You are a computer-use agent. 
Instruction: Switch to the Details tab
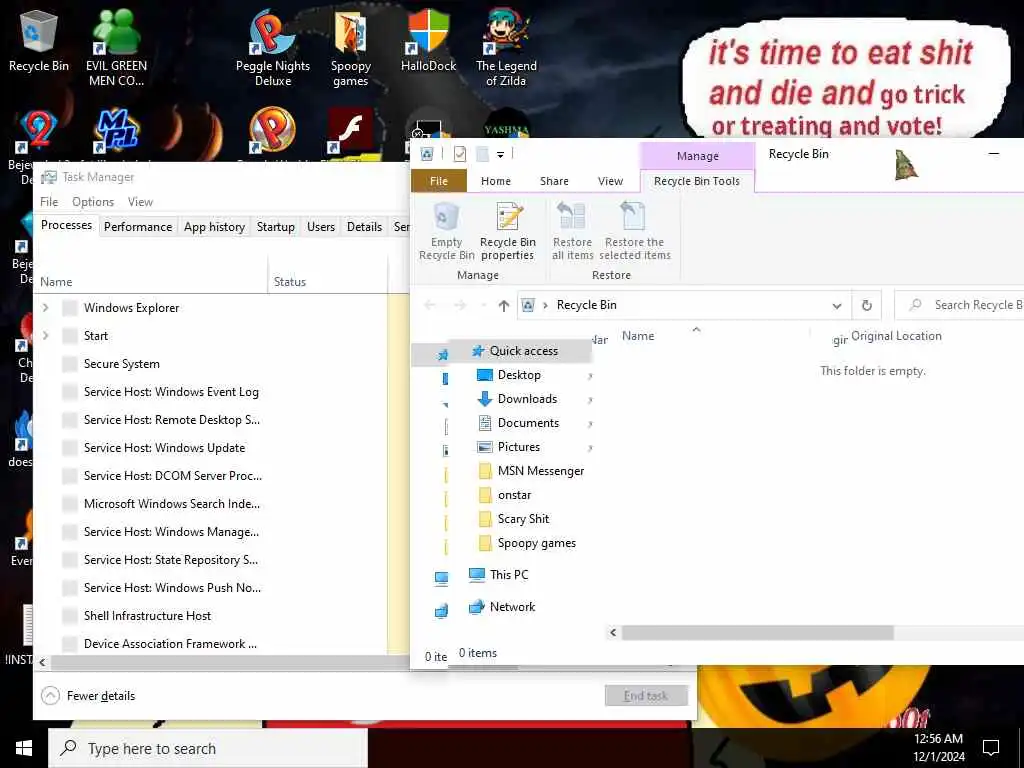point(364,227)
